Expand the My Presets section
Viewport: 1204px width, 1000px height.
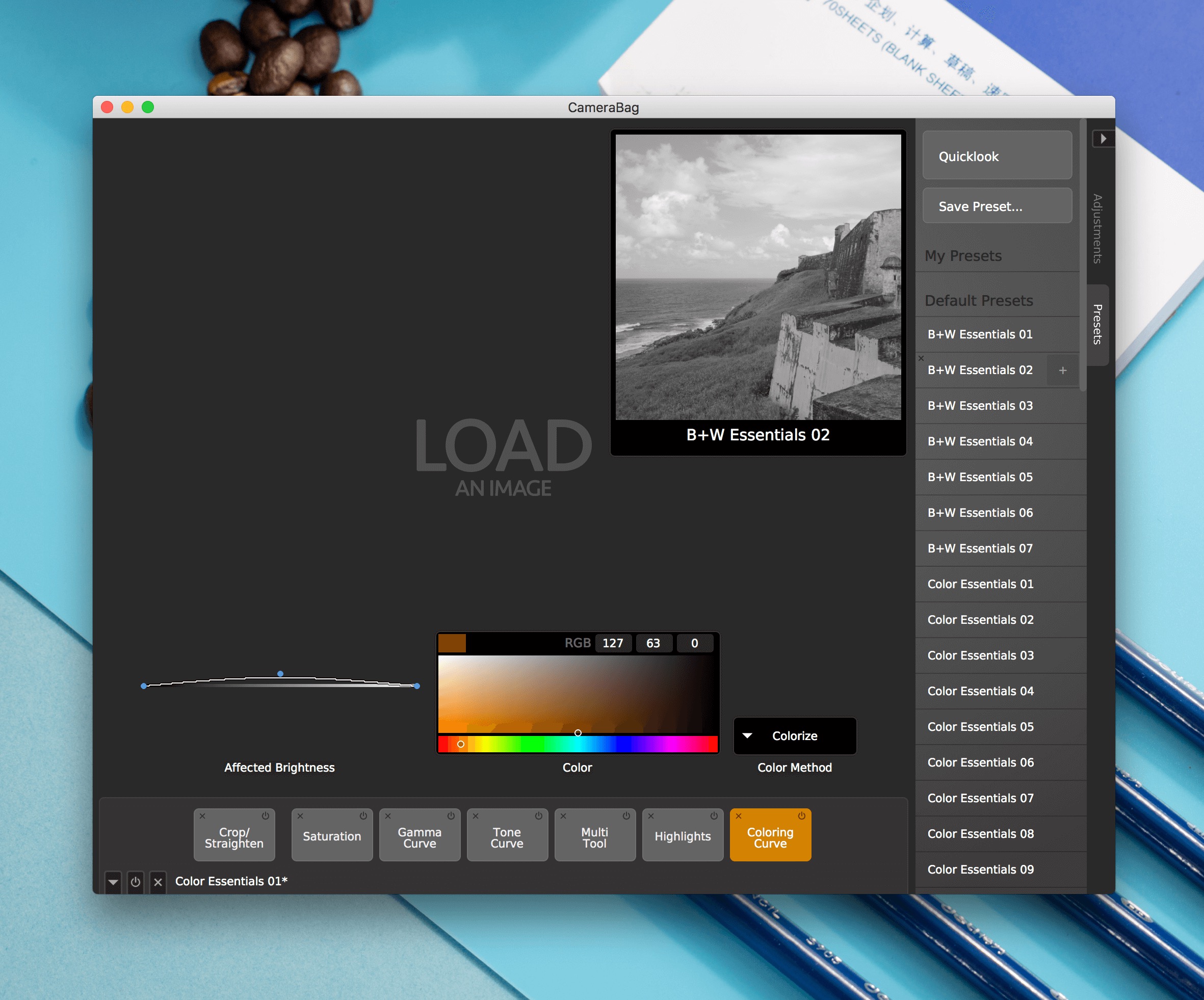(963, 256)
